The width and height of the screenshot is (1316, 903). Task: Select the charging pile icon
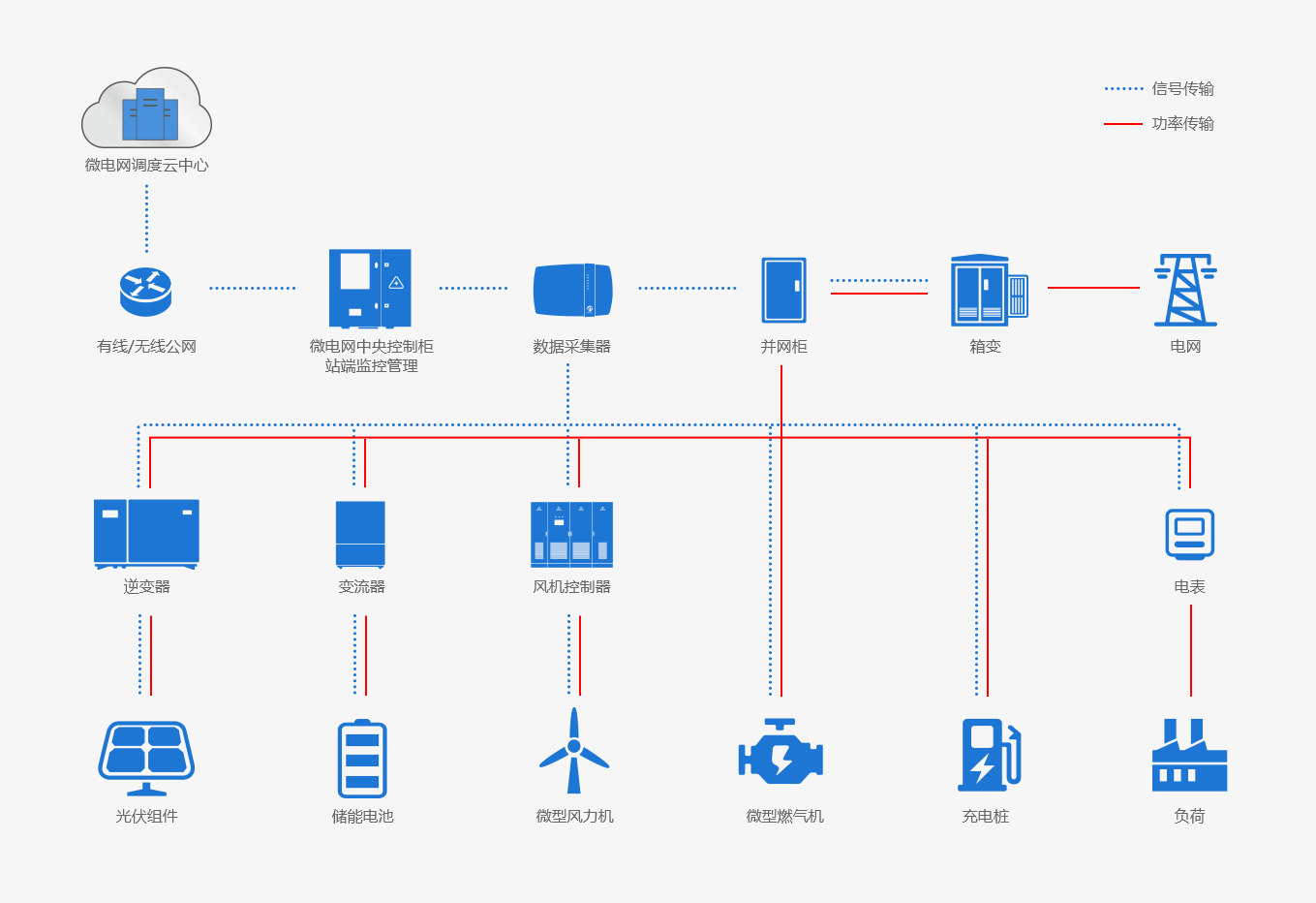point(988,755)
